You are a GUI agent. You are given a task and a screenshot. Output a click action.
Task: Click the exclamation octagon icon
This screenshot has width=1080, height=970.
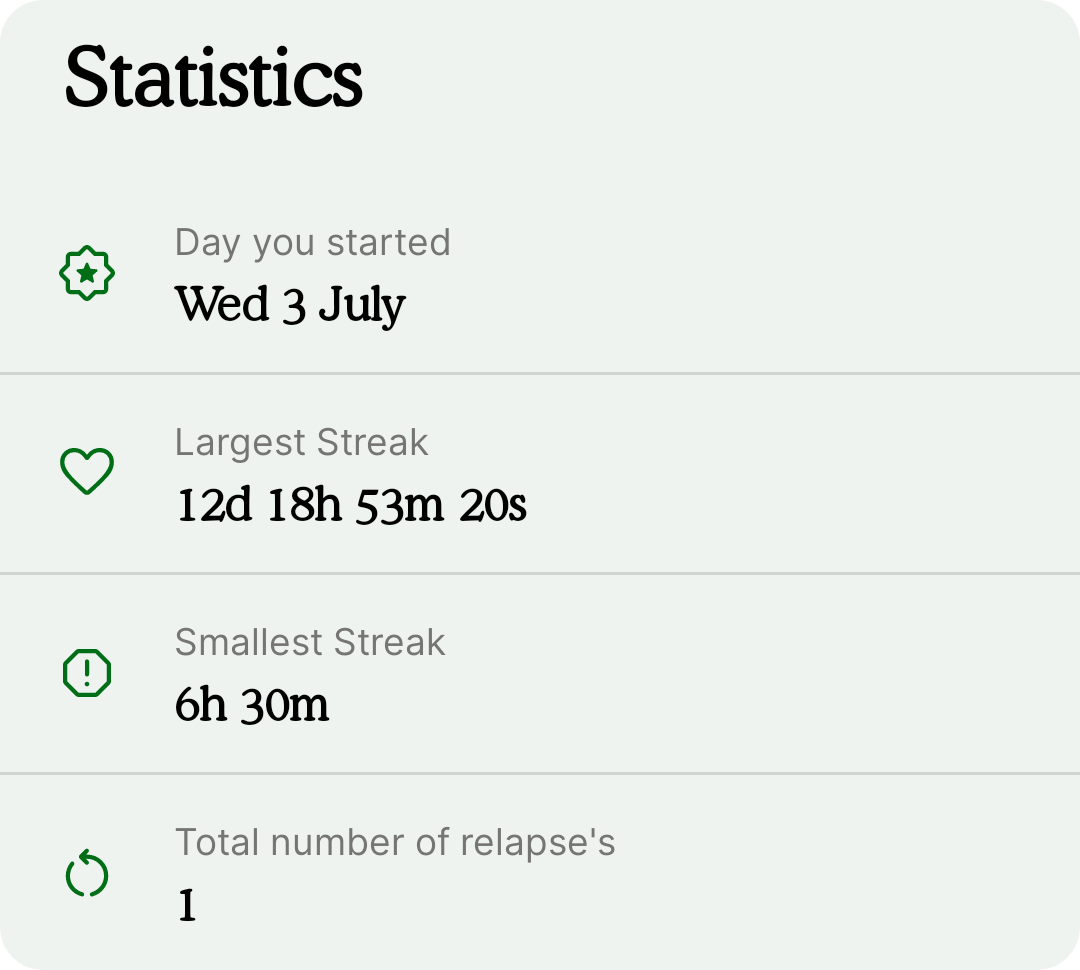(87, 672)
